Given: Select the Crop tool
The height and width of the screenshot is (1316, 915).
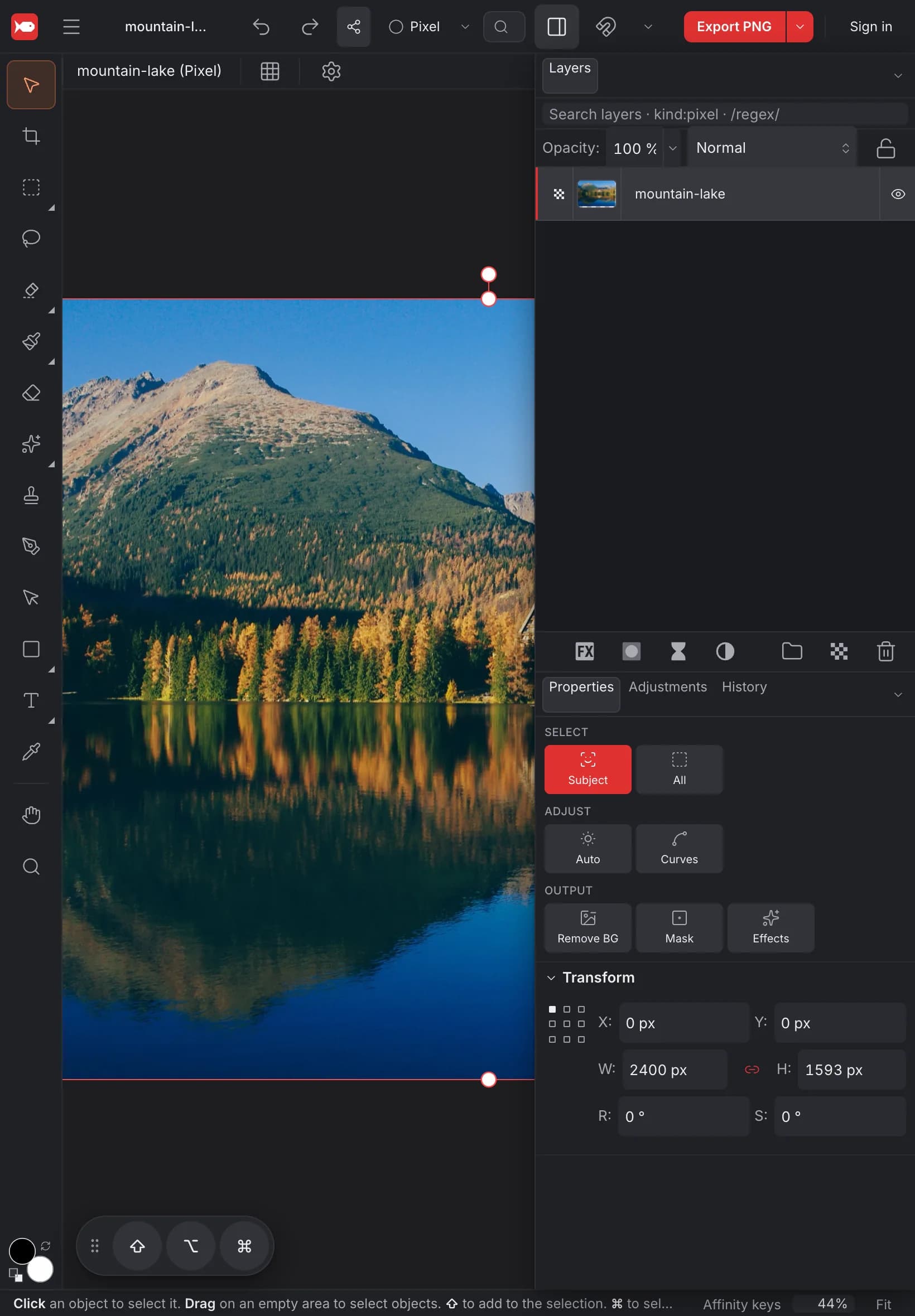Looking at the screenshot, I should [x=31, y=137].
